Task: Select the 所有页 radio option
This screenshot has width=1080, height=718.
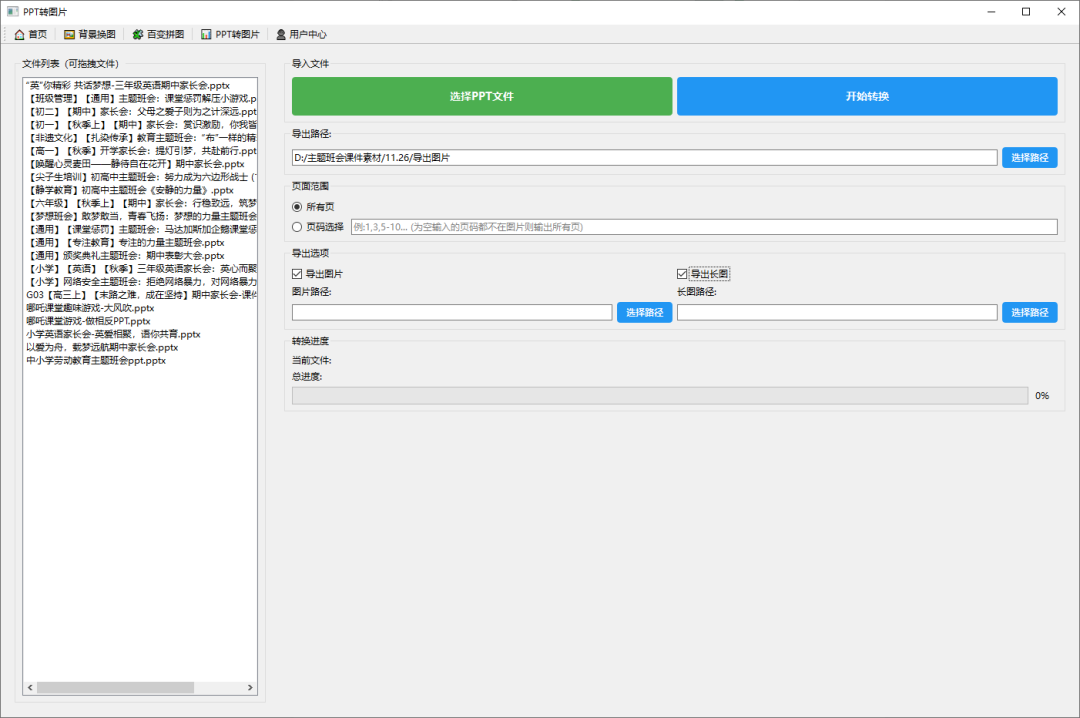Action: [297, 206]
